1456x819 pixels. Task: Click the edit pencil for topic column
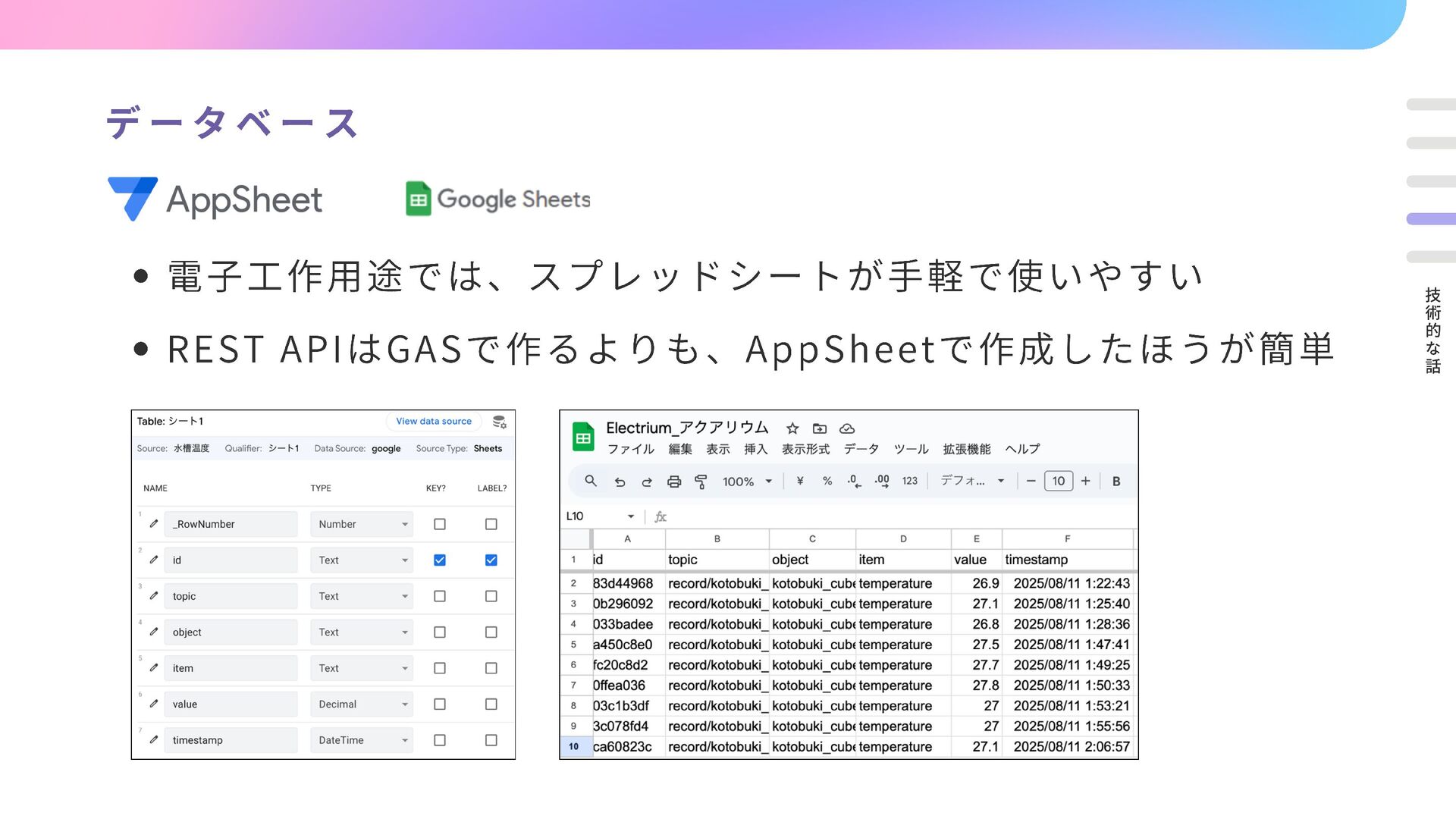tap(154, 595)
